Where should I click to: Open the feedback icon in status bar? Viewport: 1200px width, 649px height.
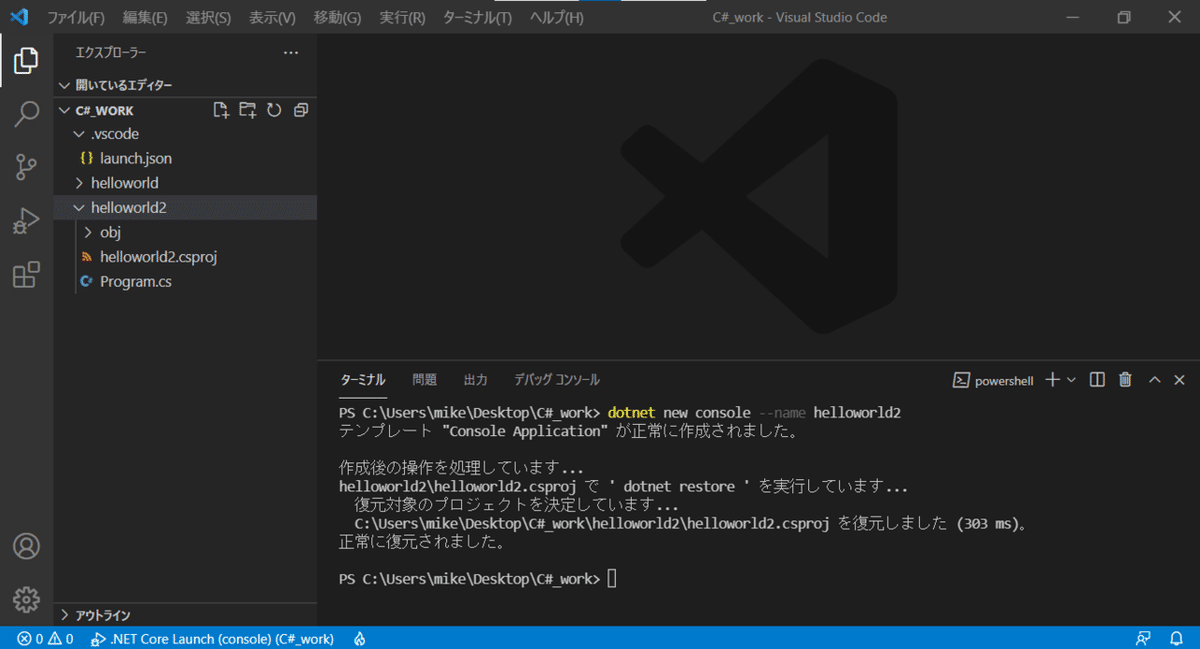1144,638
